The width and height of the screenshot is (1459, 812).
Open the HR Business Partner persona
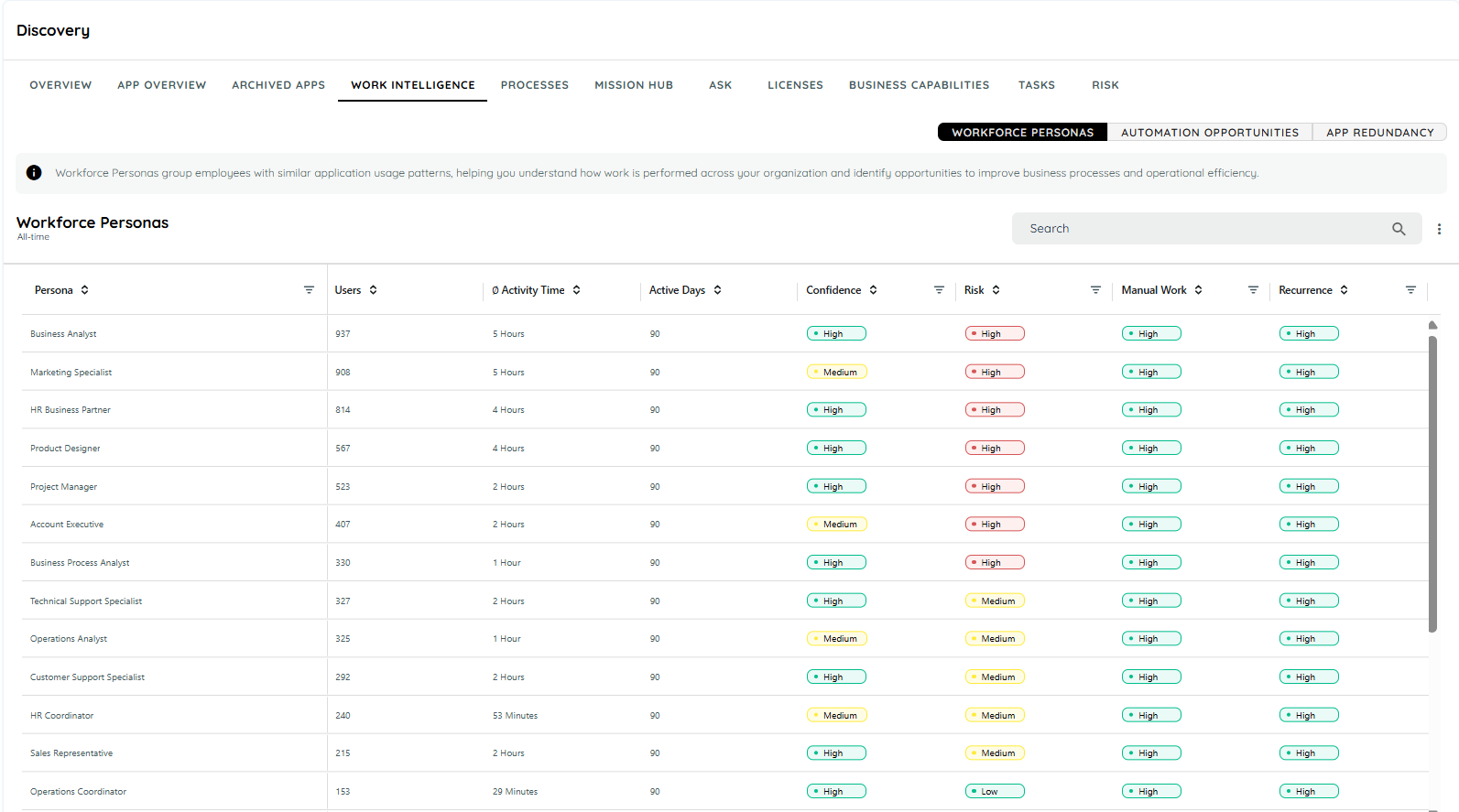click(x=71, y=410)
